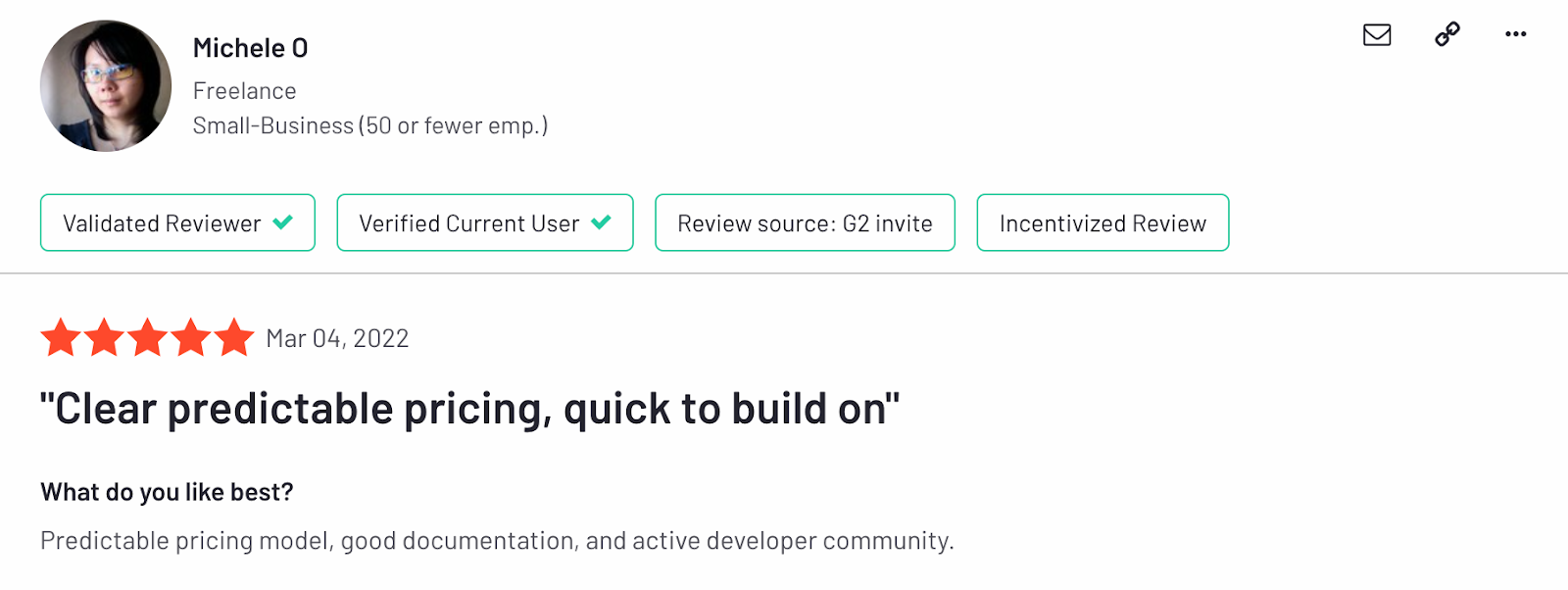Click the Validated Reviewer badge
This screenshot has width=1568, height=590.
point(177,222)
